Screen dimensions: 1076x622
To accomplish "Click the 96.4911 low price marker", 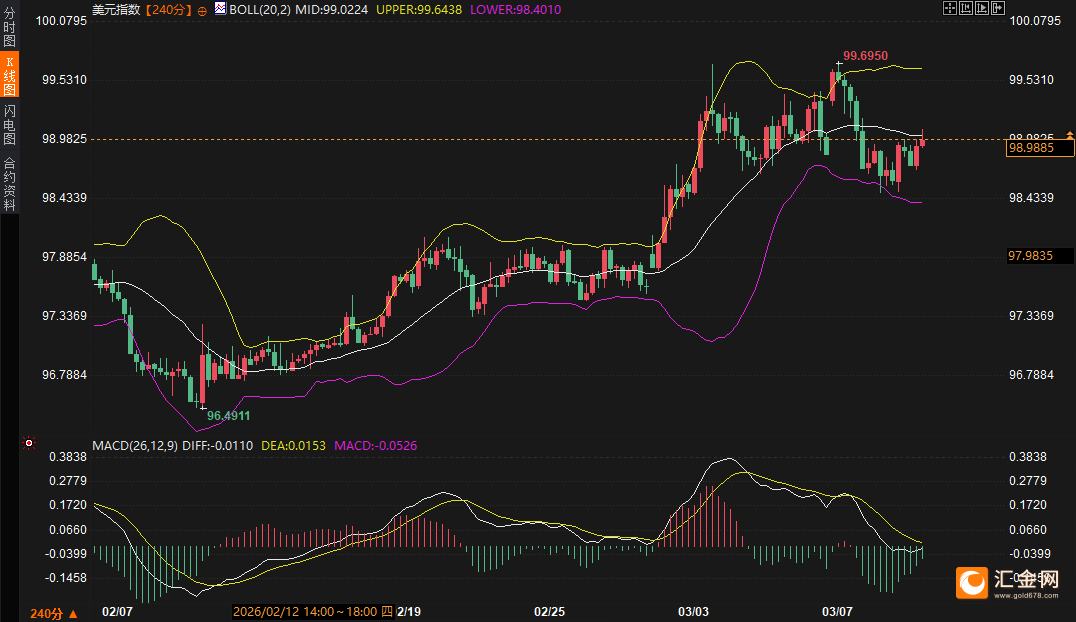I will (228, 415).
